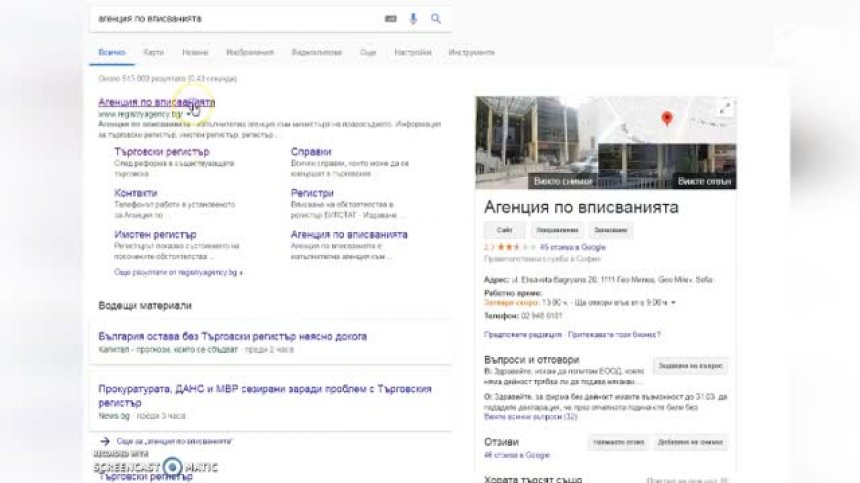Open the 'Имотен регистър' sitelink
Image resolution: width=860 pixels, height=483 pixels.
(155, 235)
